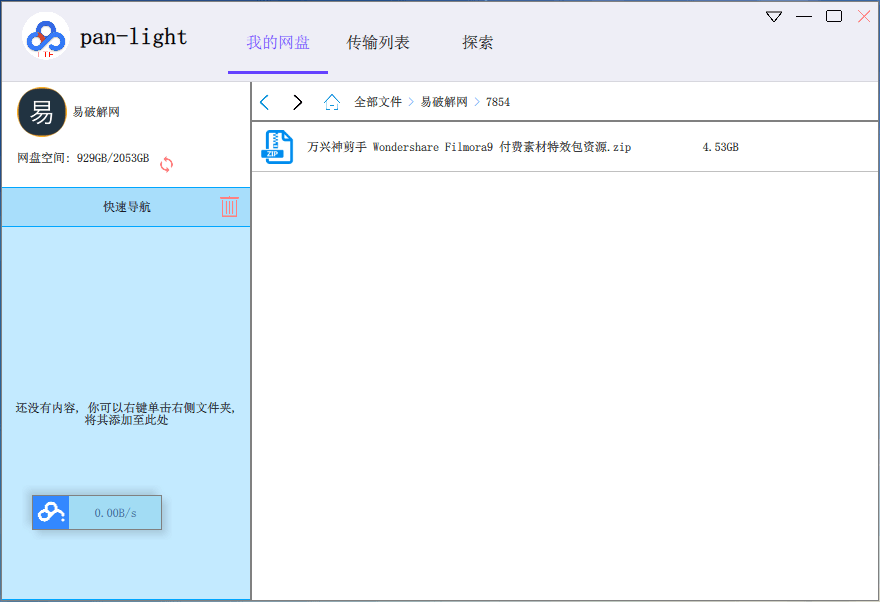Click the pan-light logo icon
Image resolution: width=880 pixels, height=602 pixels.
coord(46,38)
